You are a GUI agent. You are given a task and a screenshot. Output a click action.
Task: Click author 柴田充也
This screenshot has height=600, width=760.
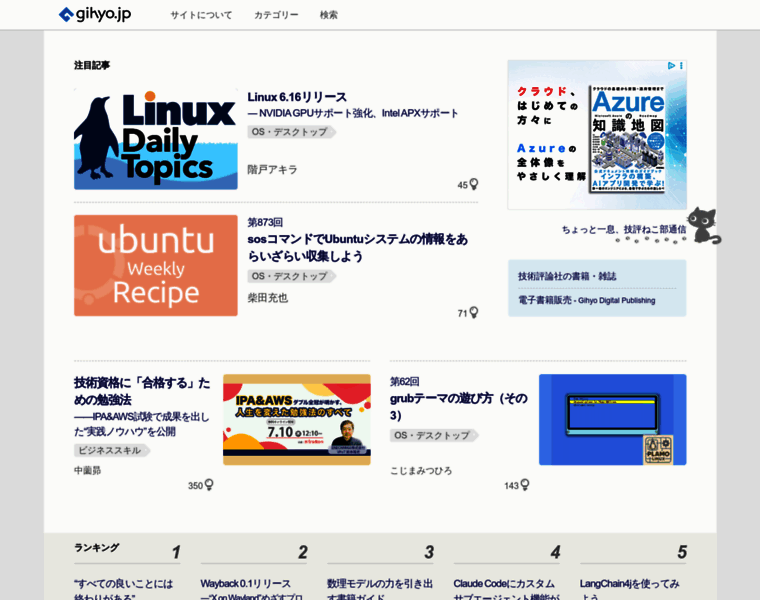point(268,298)
